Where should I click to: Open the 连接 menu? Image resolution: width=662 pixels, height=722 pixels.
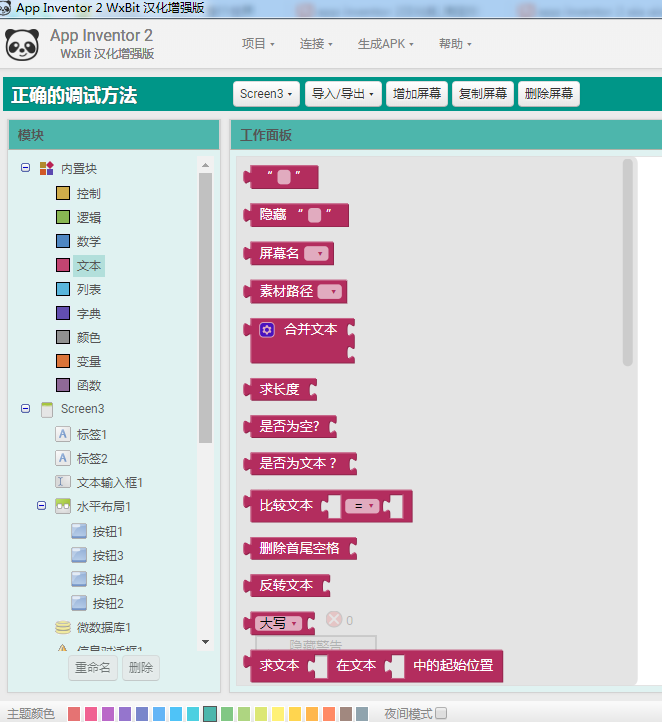(316, 44)
